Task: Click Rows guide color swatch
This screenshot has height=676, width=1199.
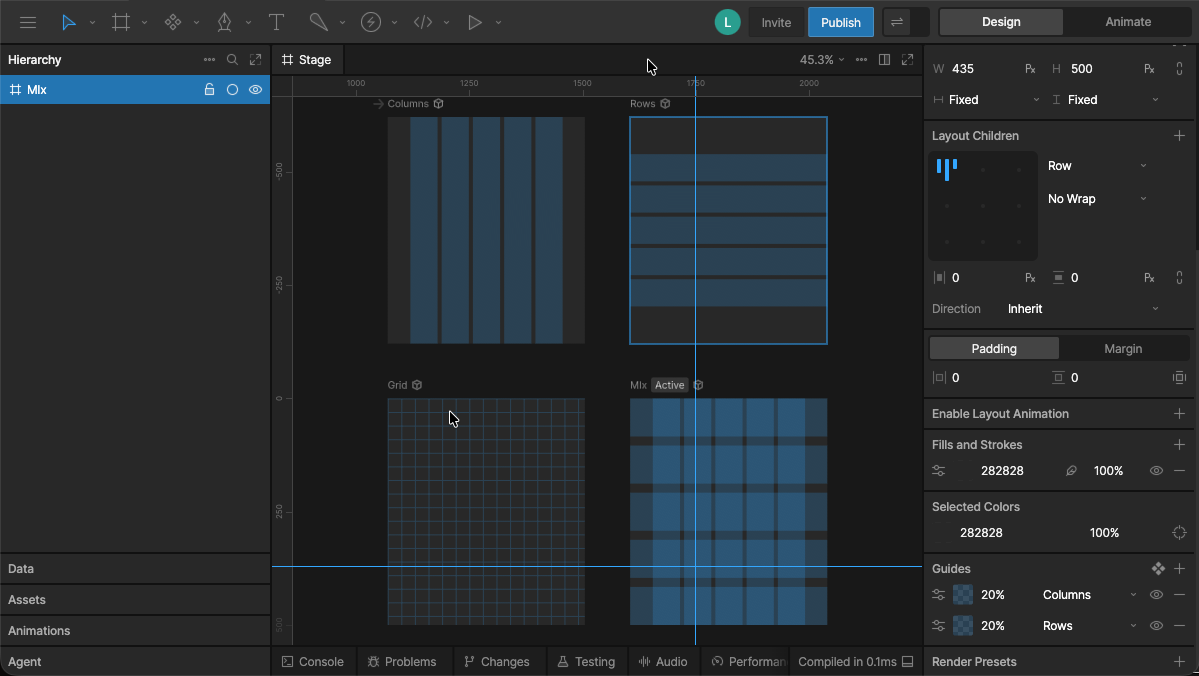Action: [x=963, y=626]
